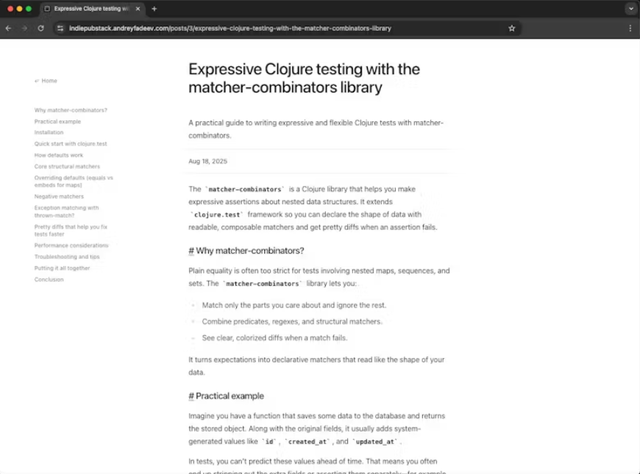Return via the Home link in sidebar

coord(46,81)
